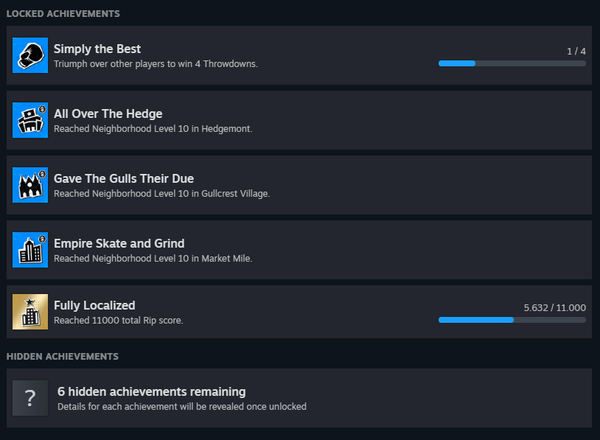
Task: Click the All Over The Hedge house icon
Action: pos(30,120)
